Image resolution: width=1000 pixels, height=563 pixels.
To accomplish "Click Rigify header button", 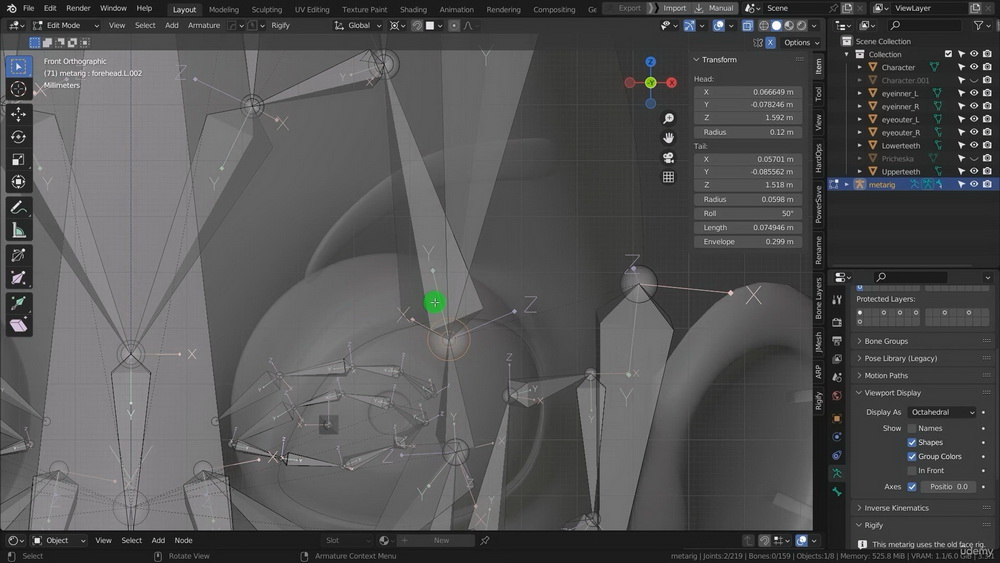I will coord(280,26).
